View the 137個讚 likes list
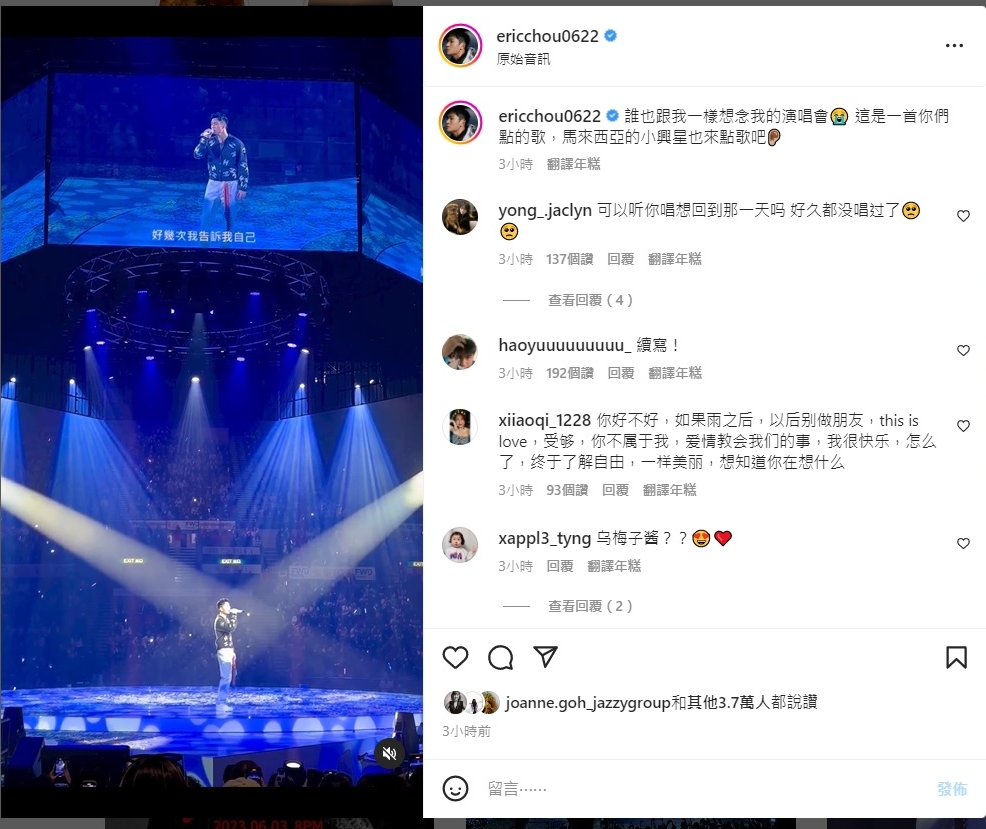The image size is (986, 829). 570,259
